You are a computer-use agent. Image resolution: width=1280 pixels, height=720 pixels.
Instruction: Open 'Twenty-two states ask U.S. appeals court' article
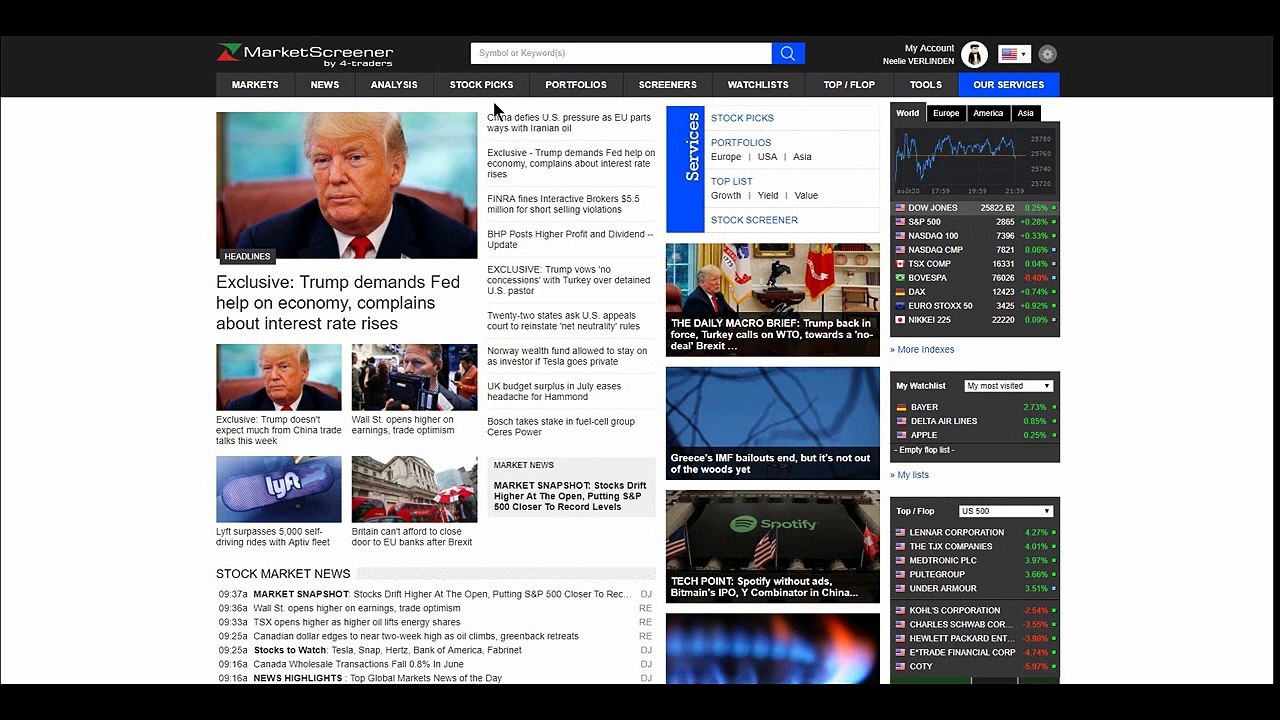(x=563, y=321)
